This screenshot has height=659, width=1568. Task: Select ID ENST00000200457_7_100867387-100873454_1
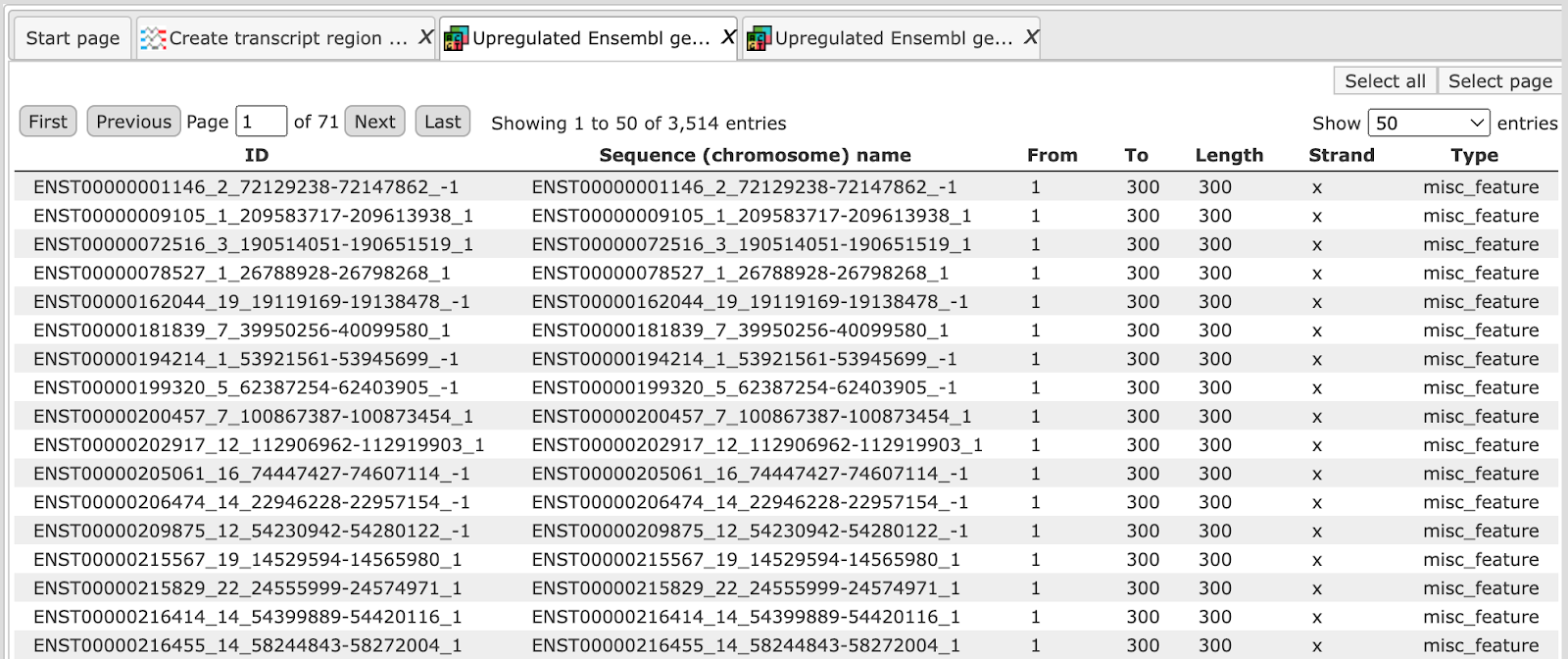click(253, 417)
